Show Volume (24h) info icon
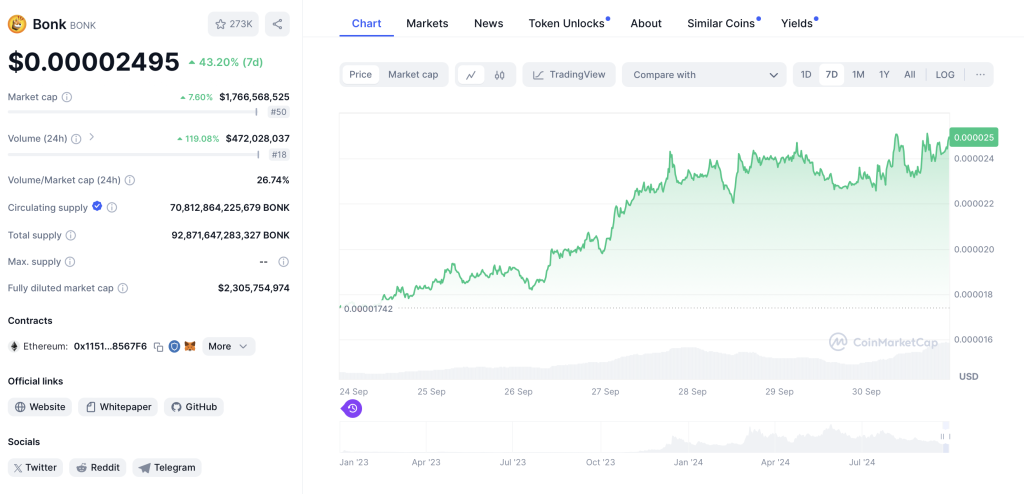This screenshot has height=494, width=1024. click(76, 139)
